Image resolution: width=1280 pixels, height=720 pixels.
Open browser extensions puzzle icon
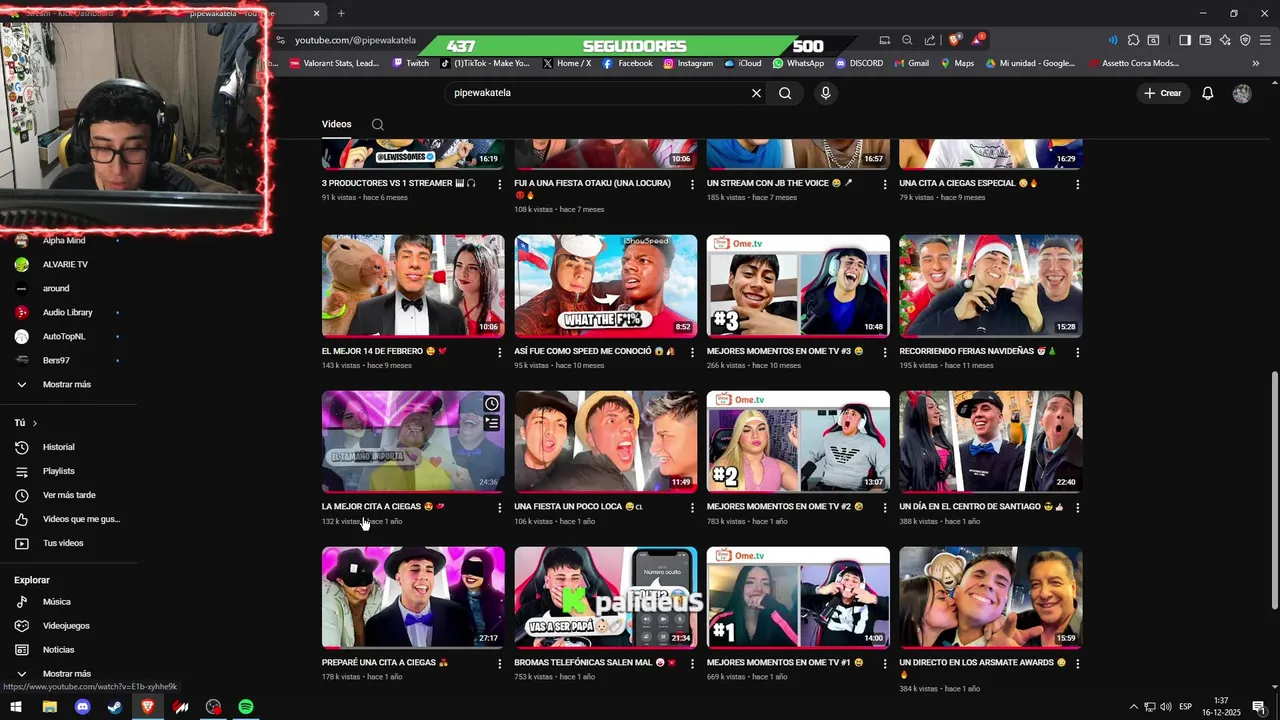pyautogui.click(x=1133, y=40)
